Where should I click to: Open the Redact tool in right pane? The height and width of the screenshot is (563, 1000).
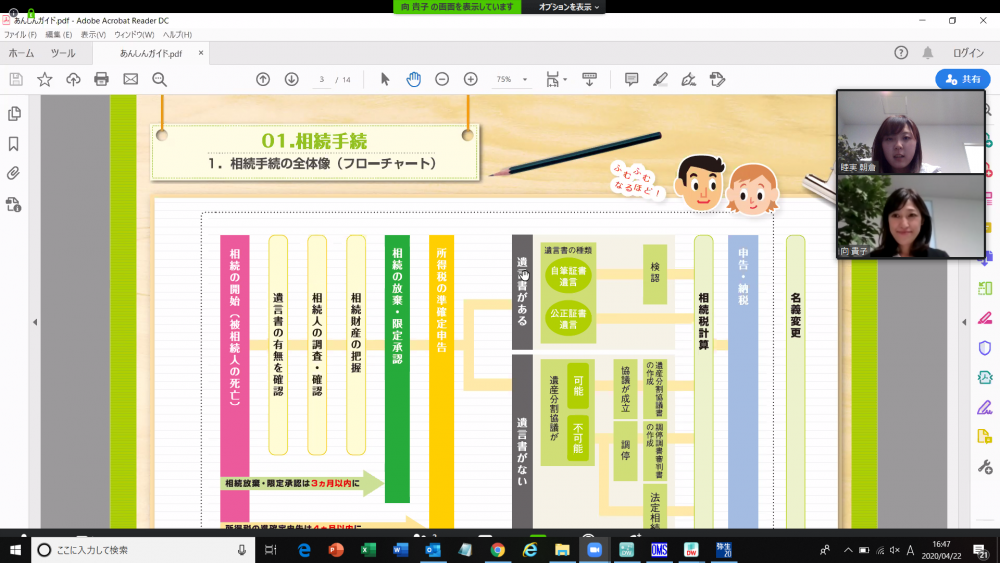[985, 318]
